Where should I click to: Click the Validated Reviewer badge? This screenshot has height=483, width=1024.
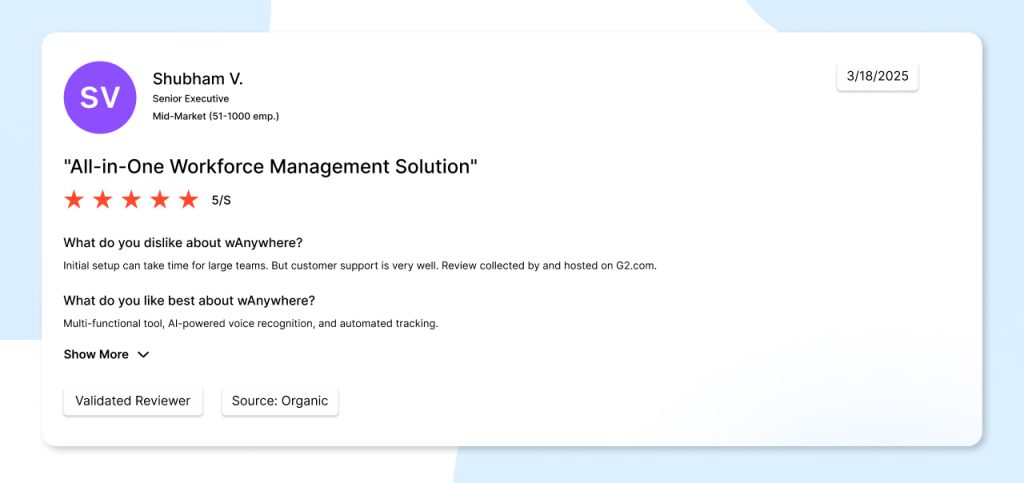[133, 401]
